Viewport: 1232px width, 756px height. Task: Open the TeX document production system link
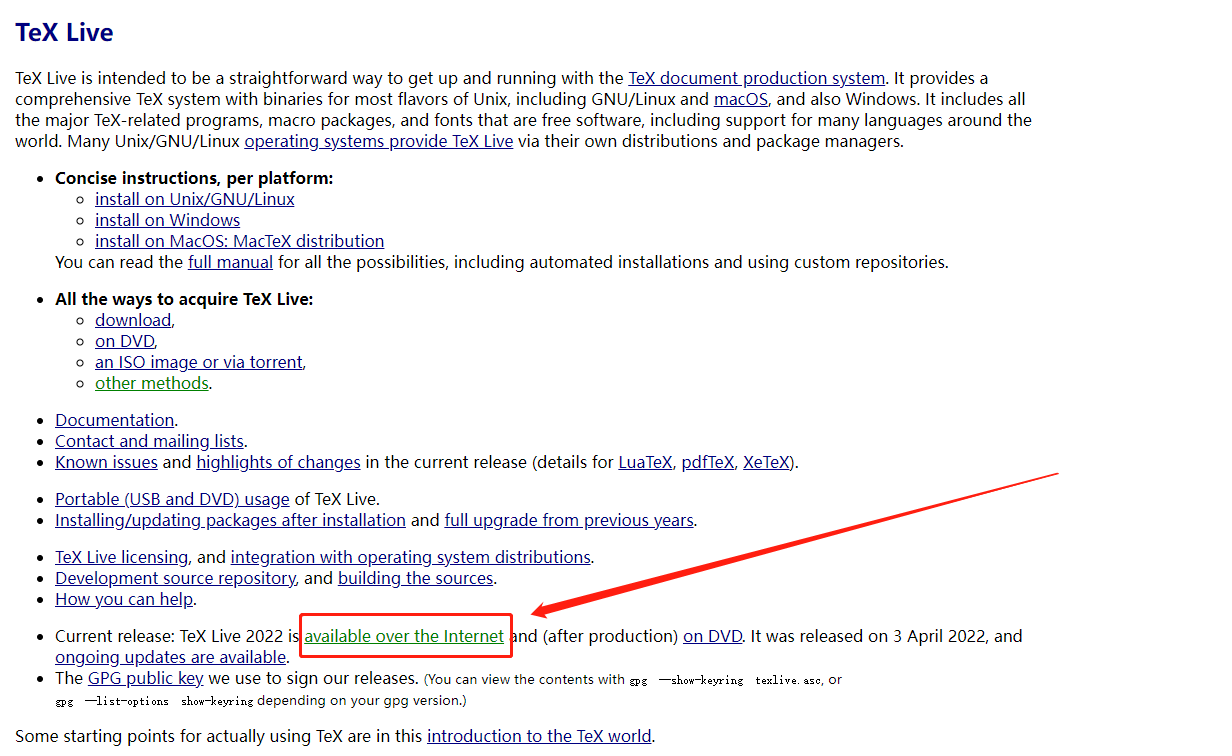[x=756, y=78]
